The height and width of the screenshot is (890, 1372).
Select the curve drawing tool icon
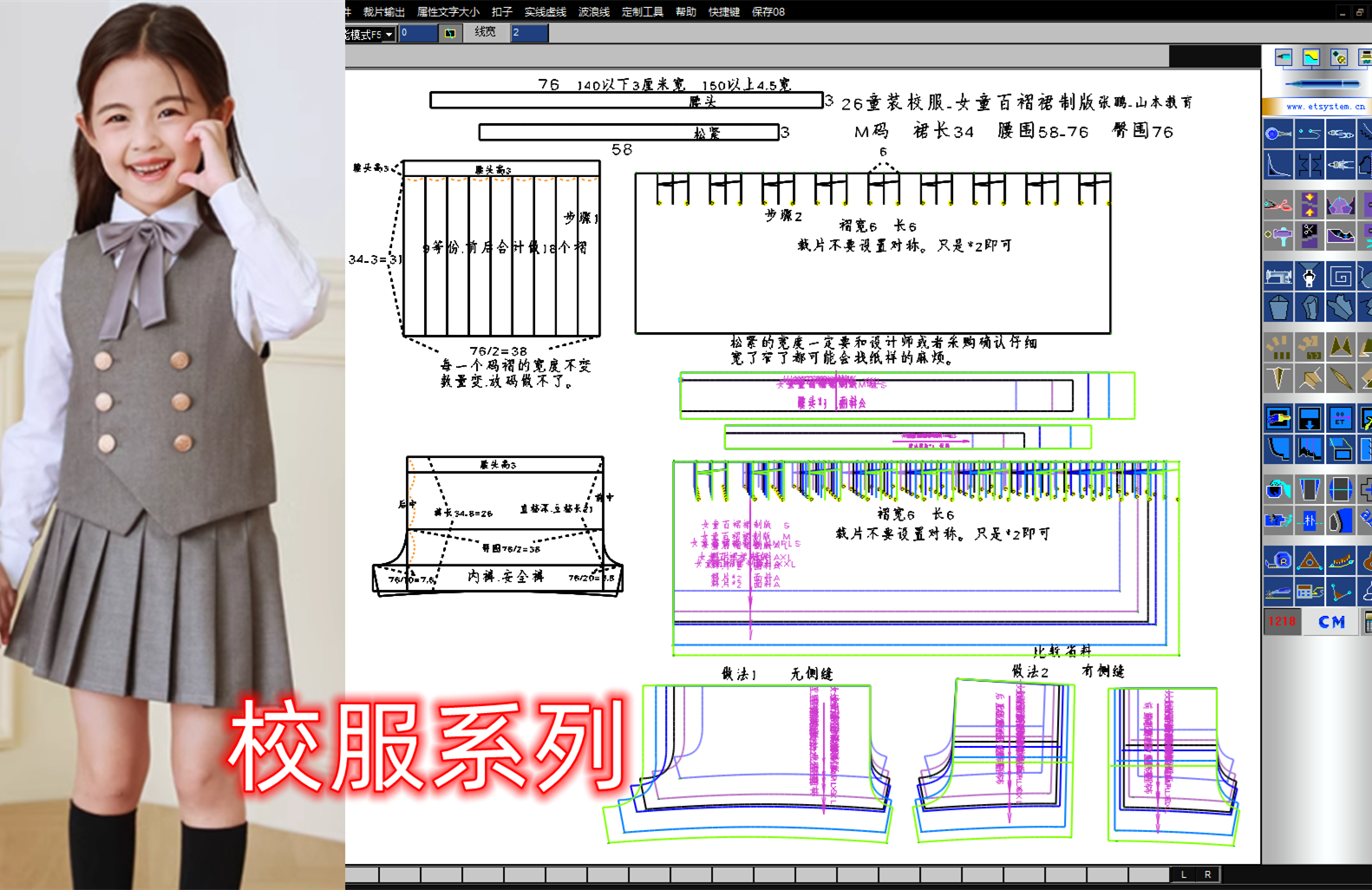coord(1278,165)
